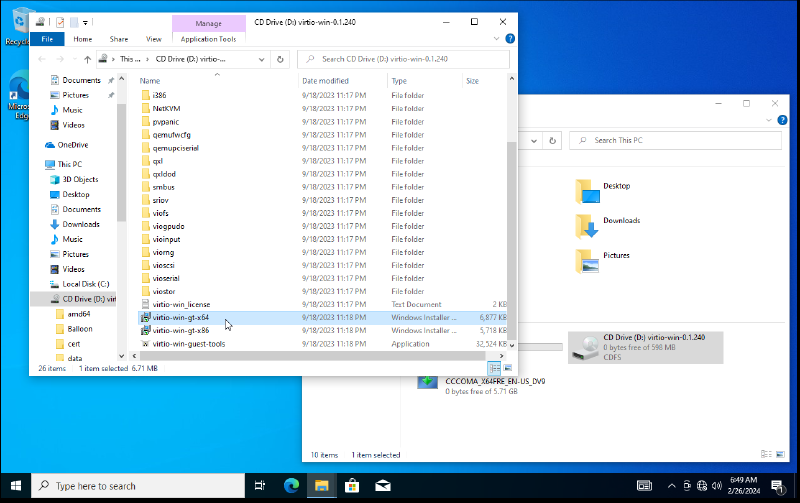Select the pvpanic folder
The width and height of the screenshot is (800, 503).
point(166,122)
